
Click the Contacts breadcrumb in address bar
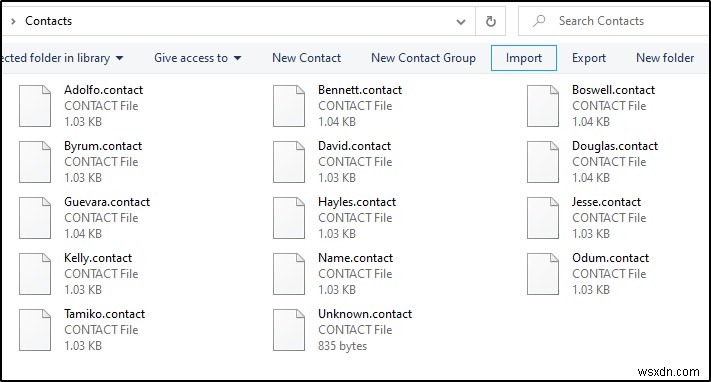(49, 21)
